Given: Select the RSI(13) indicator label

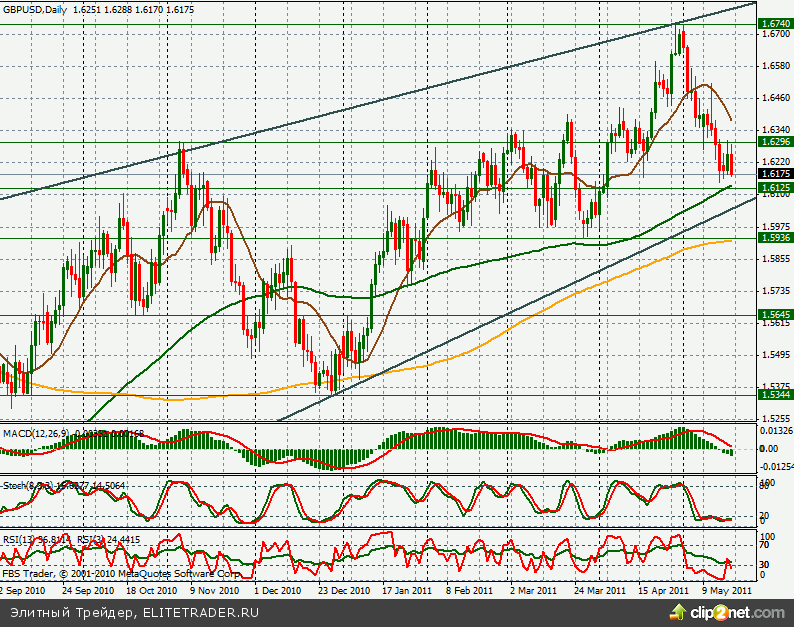Looking at the screenshot, I should [22, 539].
